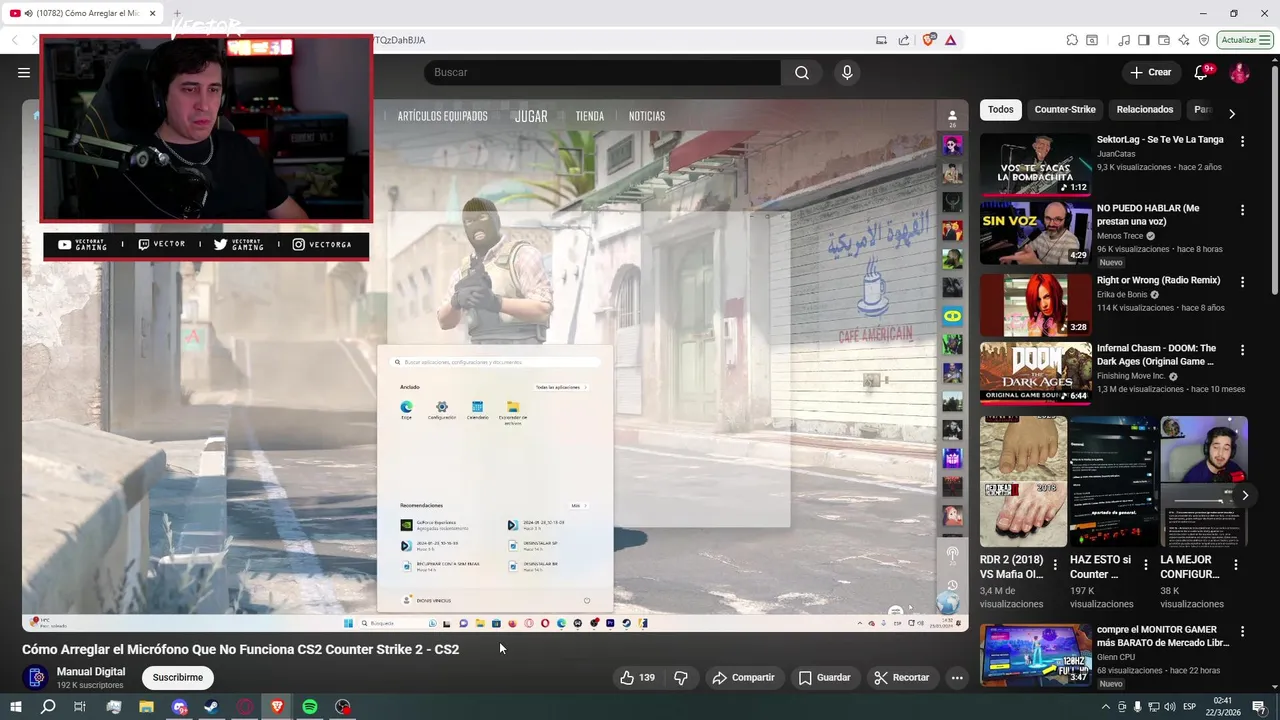Open options menu for HAZ ESTO si Counter short
Screen dimensions: 1280x720
(x=1145, y=565)
